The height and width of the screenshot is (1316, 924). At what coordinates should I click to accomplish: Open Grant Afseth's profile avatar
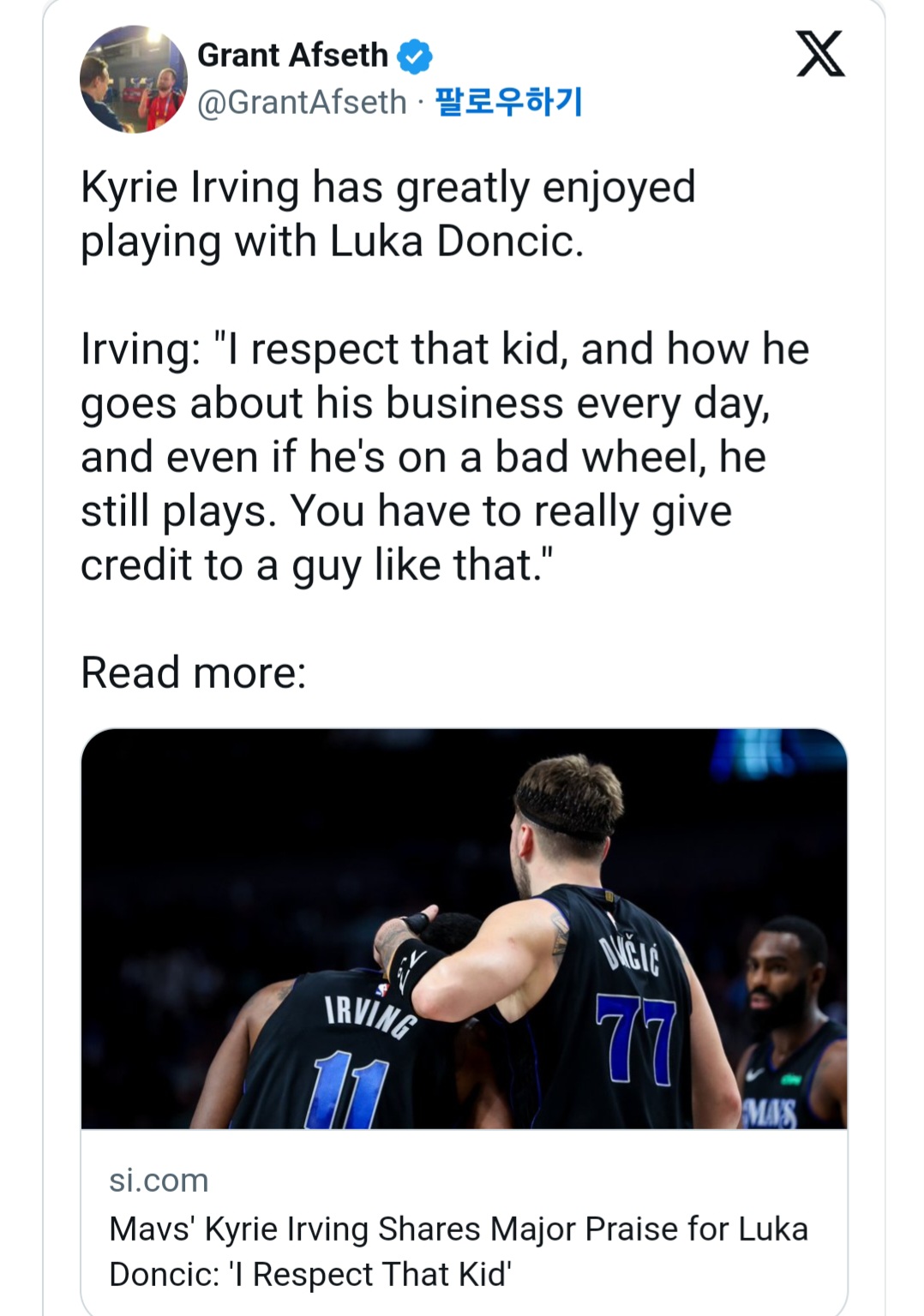pyautogui.click(x=133, y=79)
